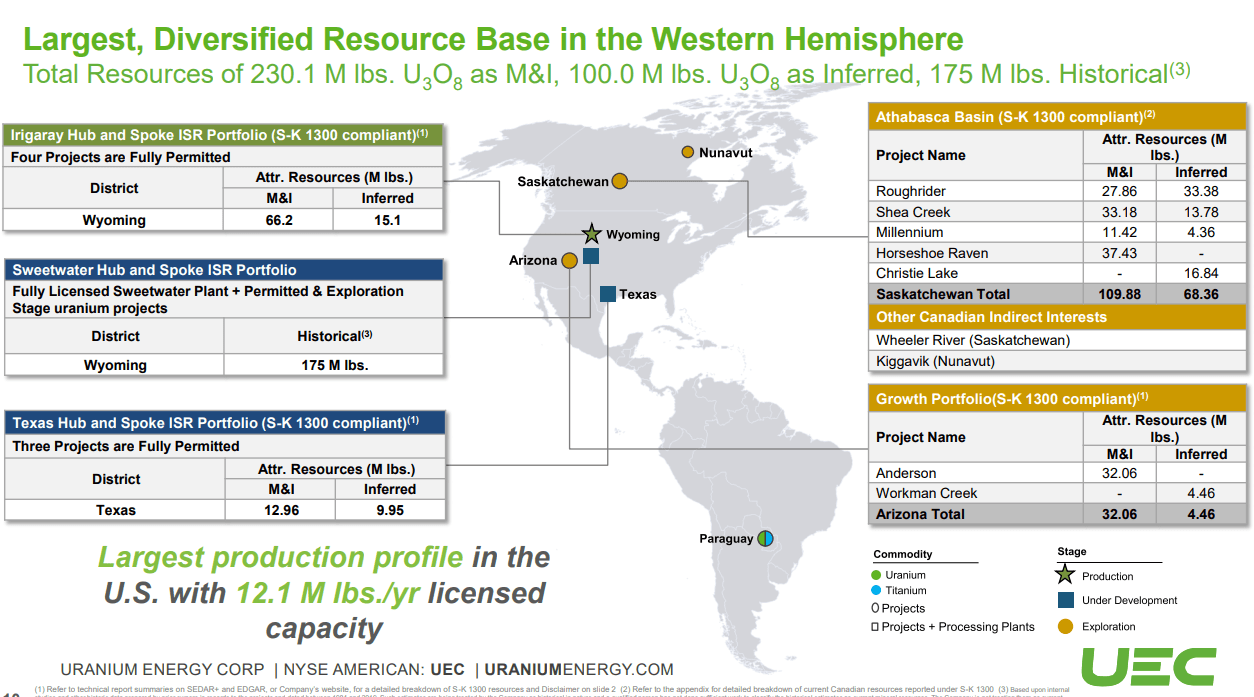This screenshot has width=1254, height=697.
Task: Click the Saskatchewan exploration marker on the map
Action: 620,181
